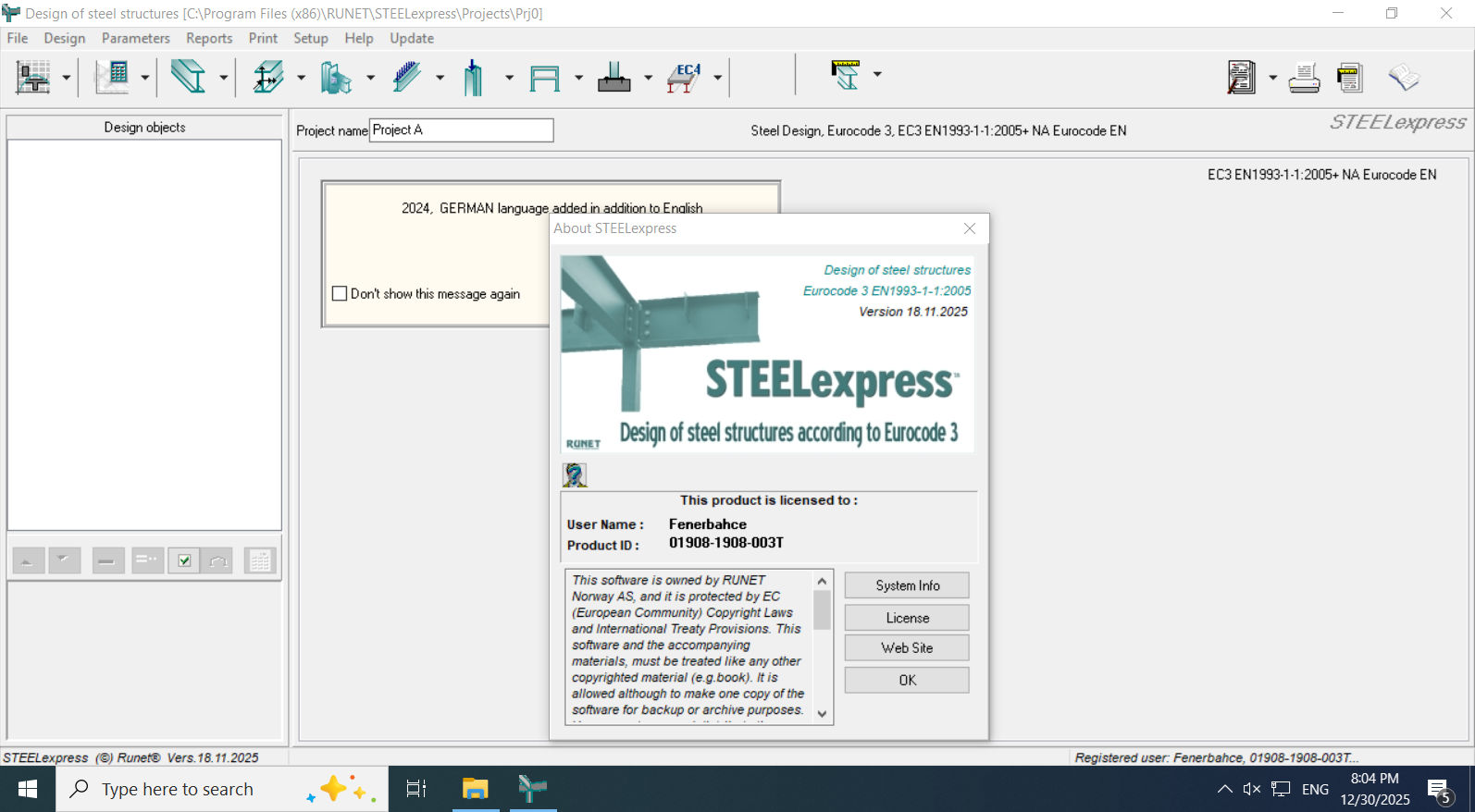Enable "Don't show this message again" checkbox
The image size is (1475, 812).
coord(340,294)
